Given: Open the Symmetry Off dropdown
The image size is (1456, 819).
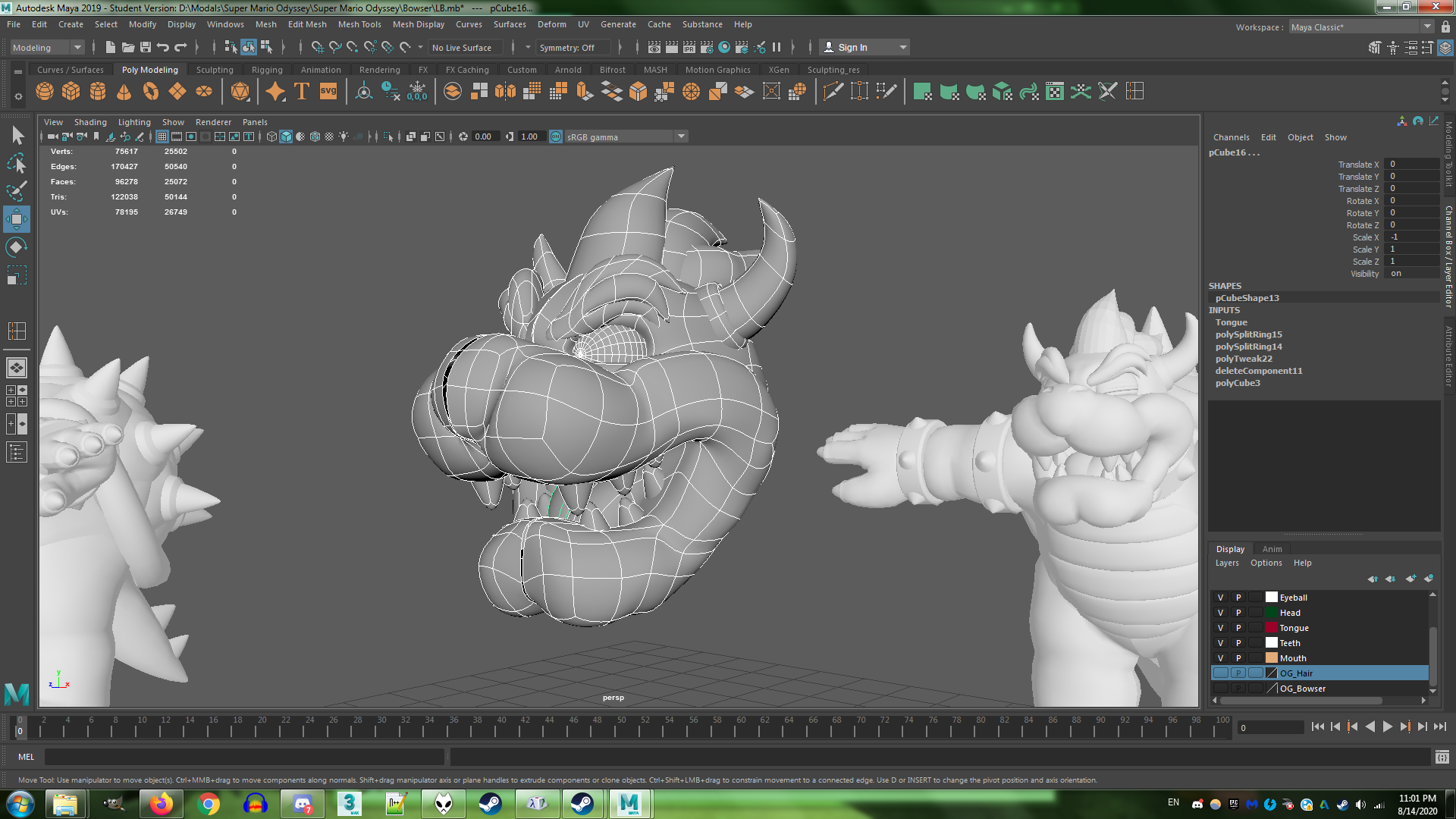Looking at the screenshot, I should click(x=573, y=47).
